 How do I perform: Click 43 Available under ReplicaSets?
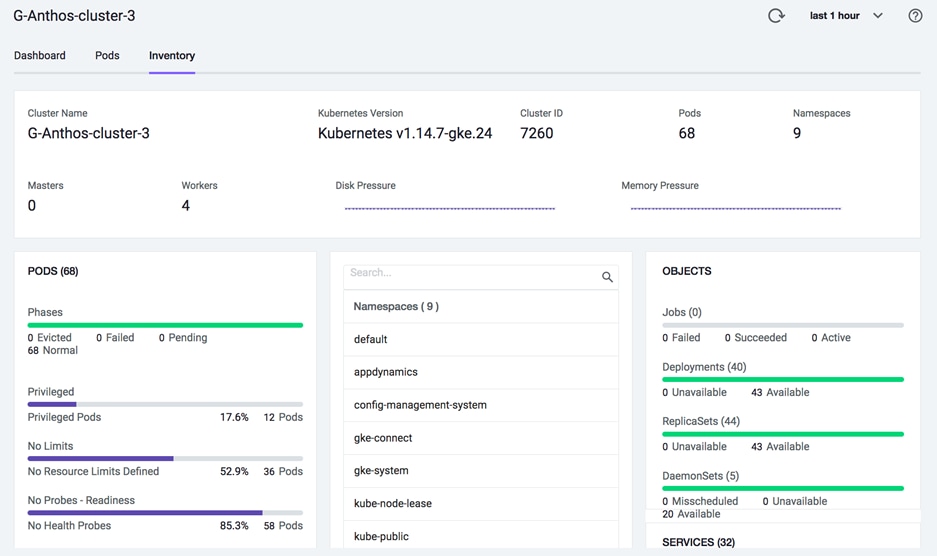tap(780, 447)
